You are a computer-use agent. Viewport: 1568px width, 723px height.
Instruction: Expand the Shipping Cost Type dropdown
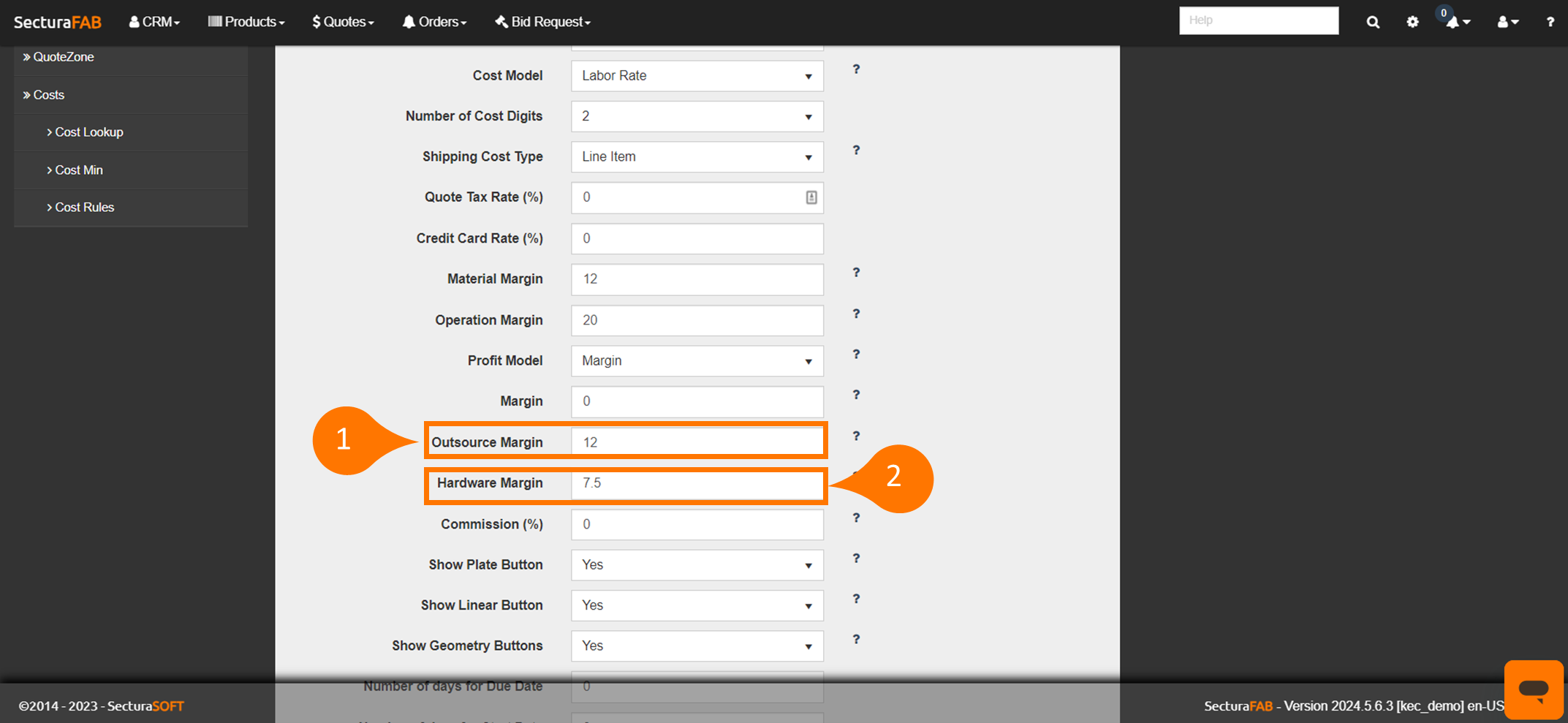697,157
